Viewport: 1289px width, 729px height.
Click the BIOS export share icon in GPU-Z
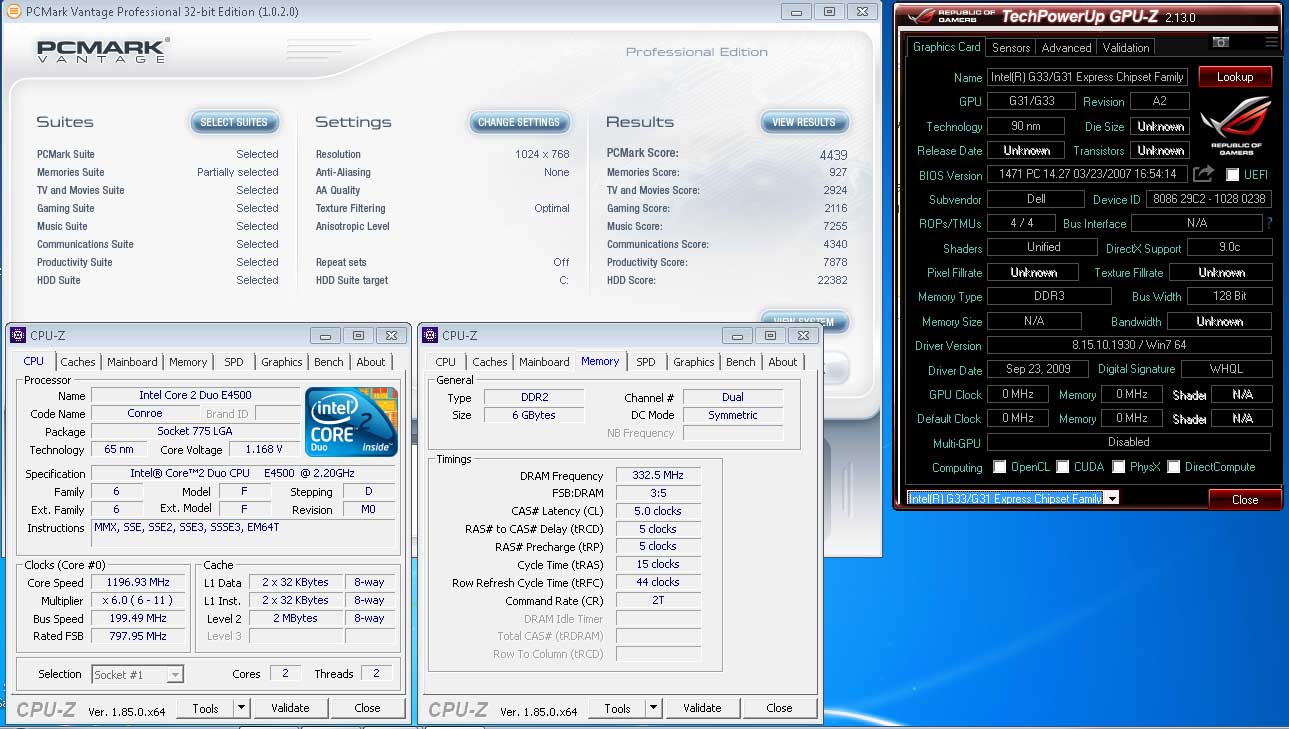pyautogui.click(x=1204, y=175)
